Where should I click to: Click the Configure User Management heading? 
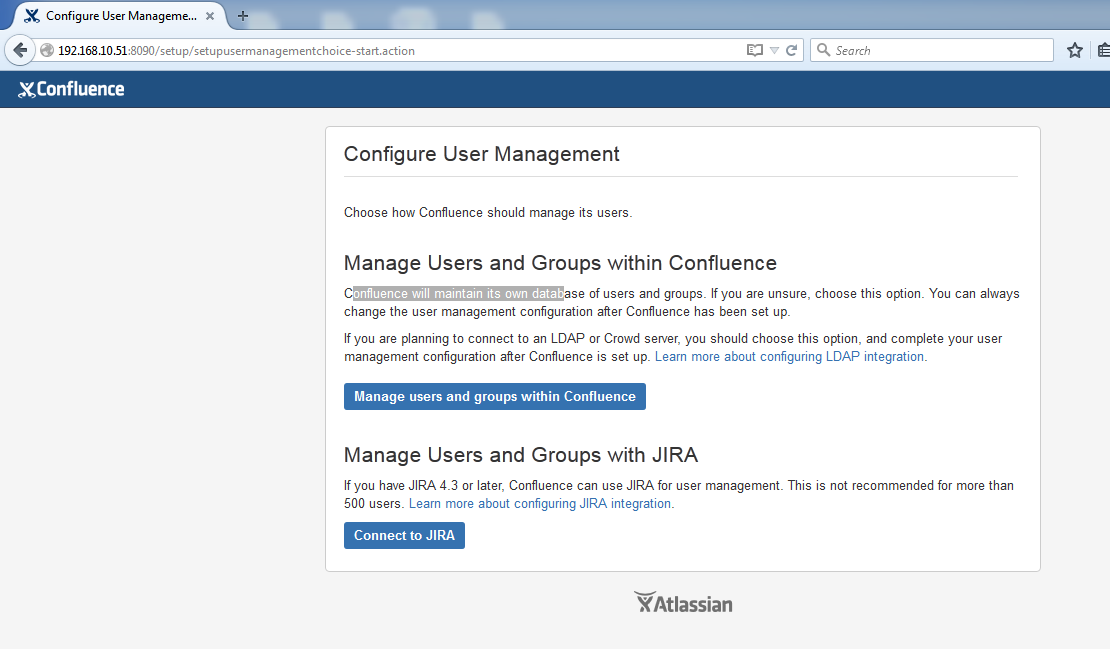coord(481,154)
